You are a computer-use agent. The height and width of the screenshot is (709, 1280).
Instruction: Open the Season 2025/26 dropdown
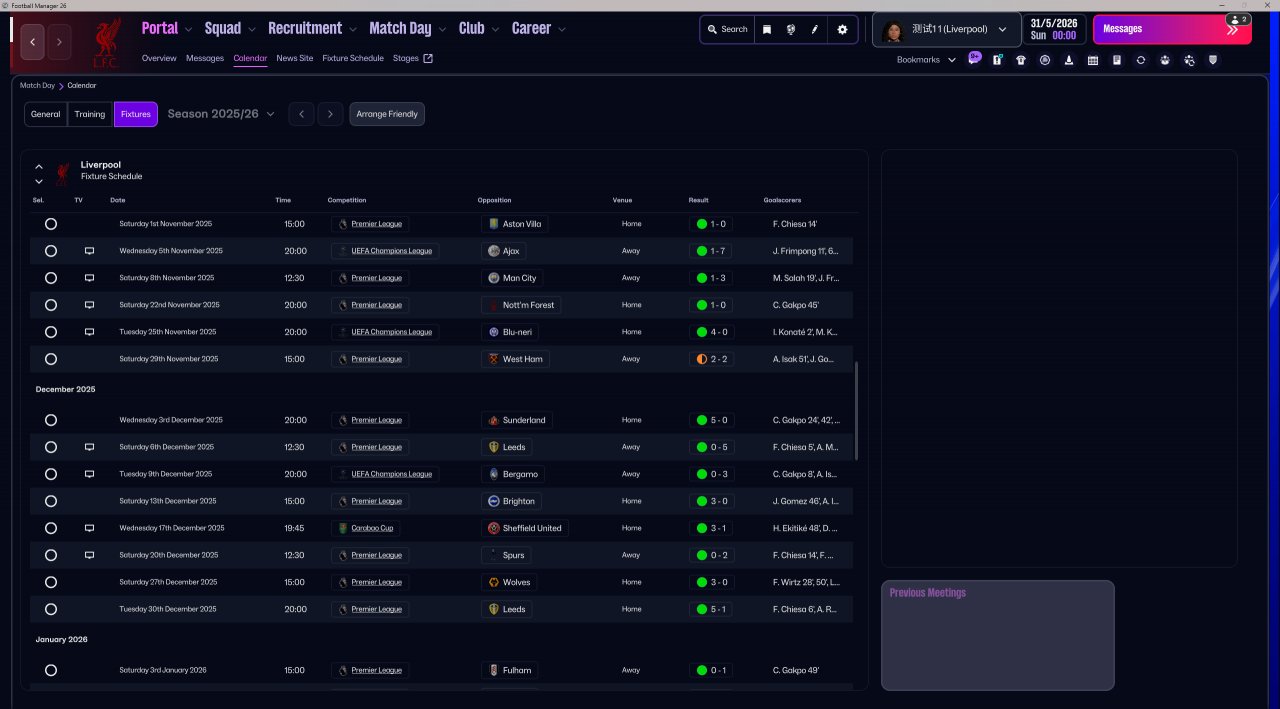point(221,114)
